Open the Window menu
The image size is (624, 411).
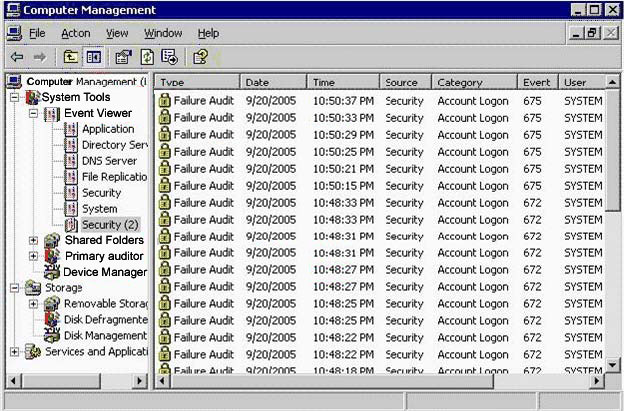(x=163, y=33)
